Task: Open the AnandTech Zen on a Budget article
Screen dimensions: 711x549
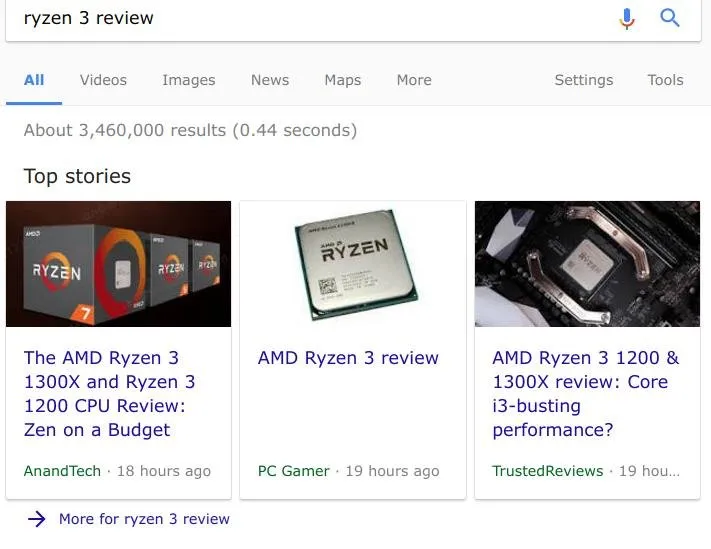Action: 109,394
